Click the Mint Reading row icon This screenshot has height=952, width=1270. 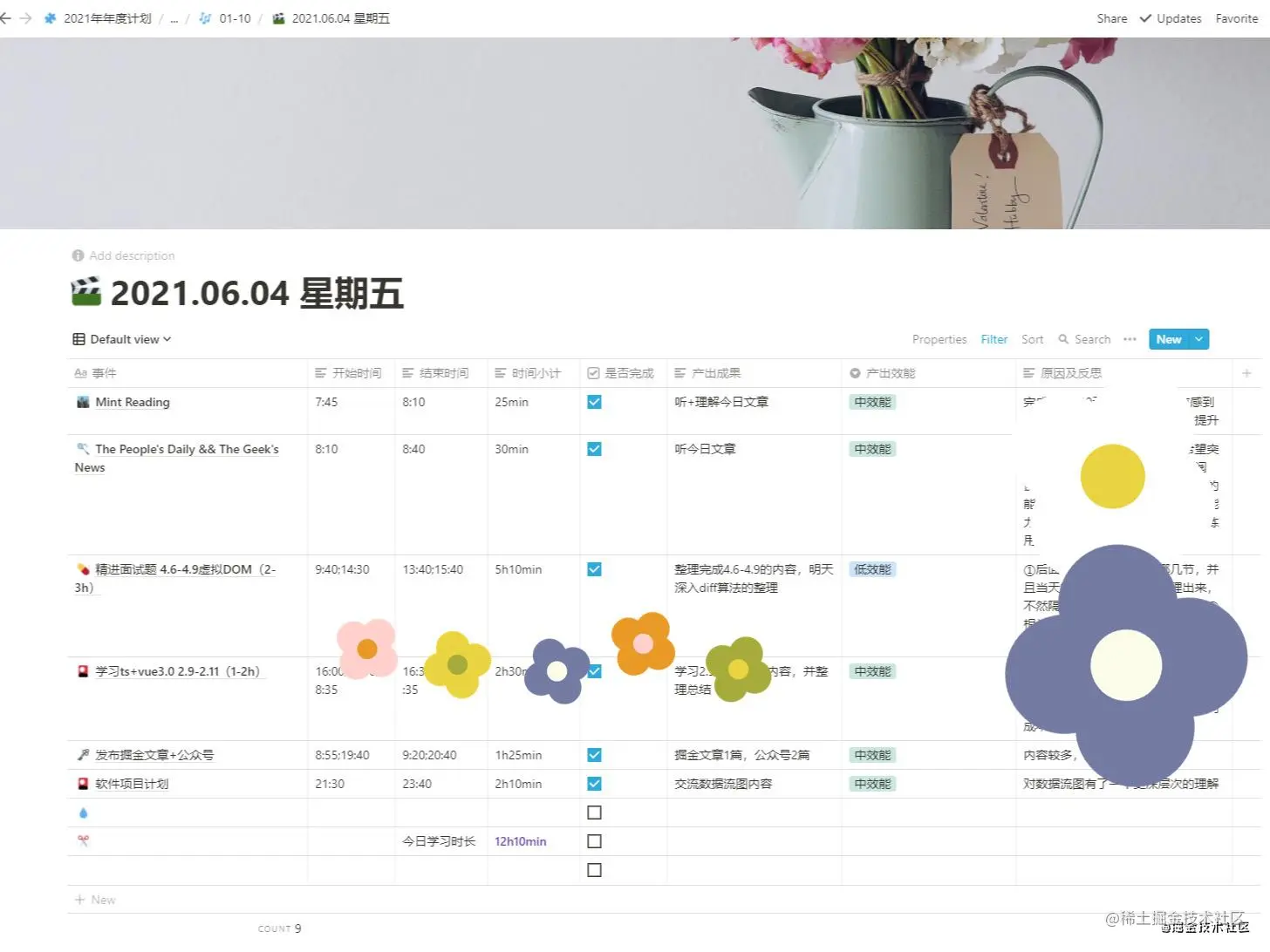pos(83,402)
